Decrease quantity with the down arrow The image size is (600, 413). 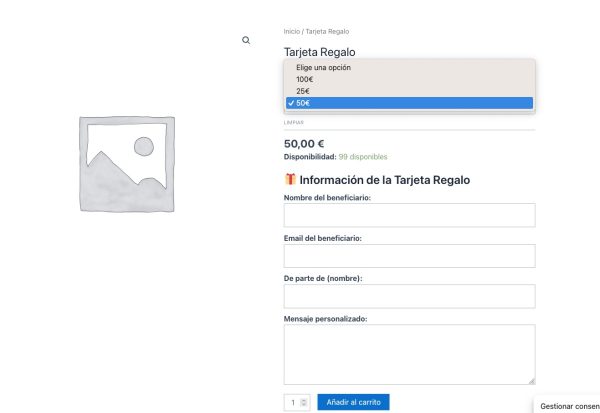click(x=304, y=405)
